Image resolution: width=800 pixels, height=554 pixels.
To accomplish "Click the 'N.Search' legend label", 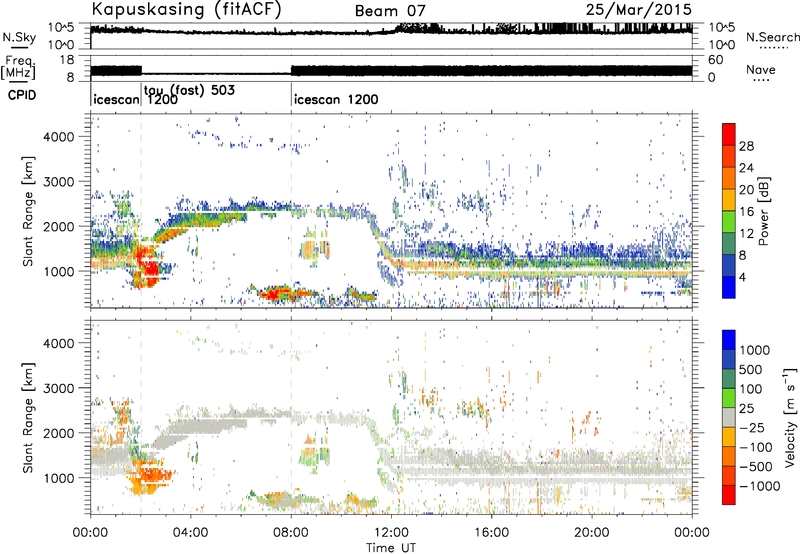I will click(x=772, y=37).
